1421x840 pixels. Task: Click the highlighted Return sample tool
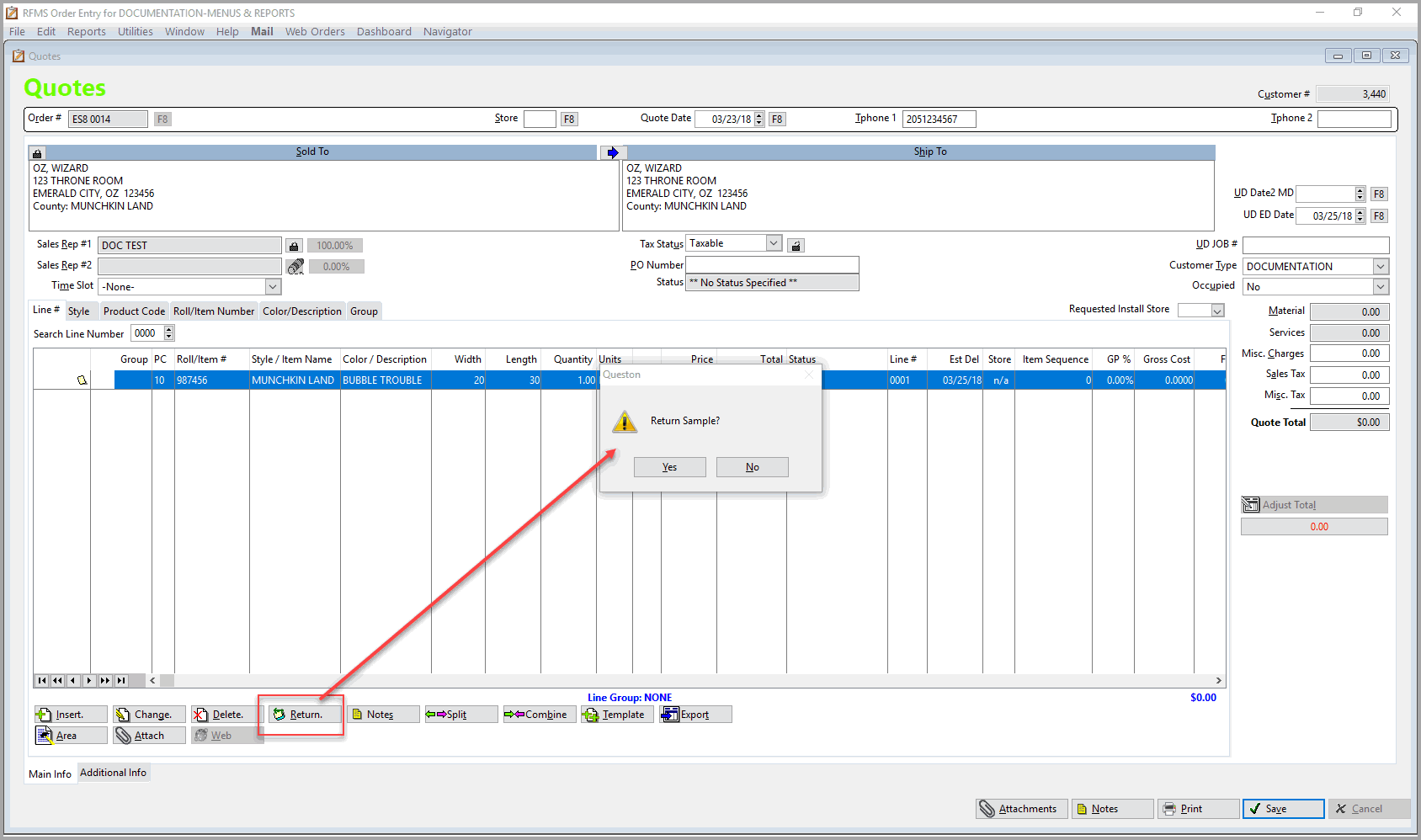301,714
